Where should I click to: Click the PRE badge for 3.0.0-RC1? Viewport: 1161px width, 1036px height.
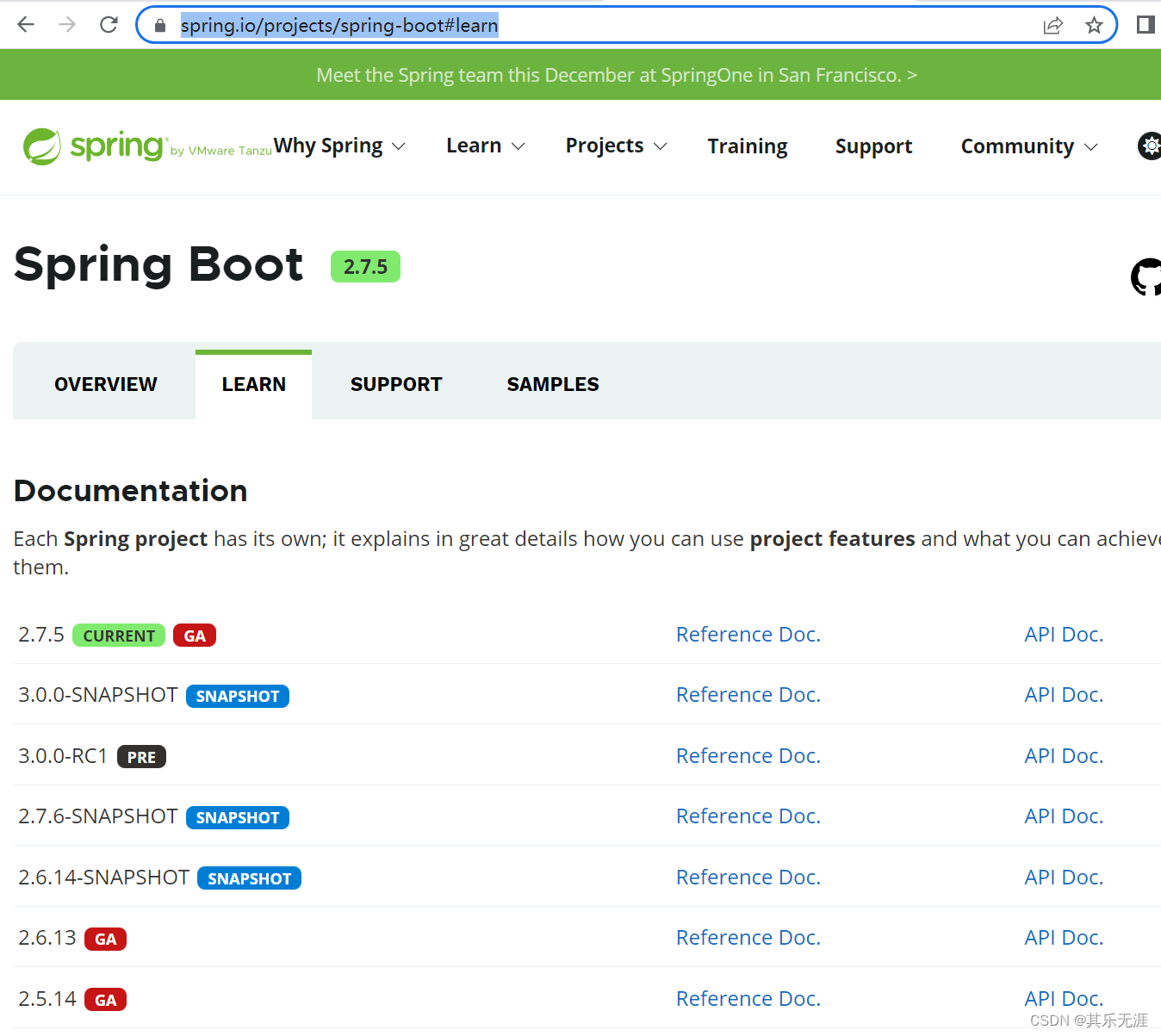(x=141, y=757)
